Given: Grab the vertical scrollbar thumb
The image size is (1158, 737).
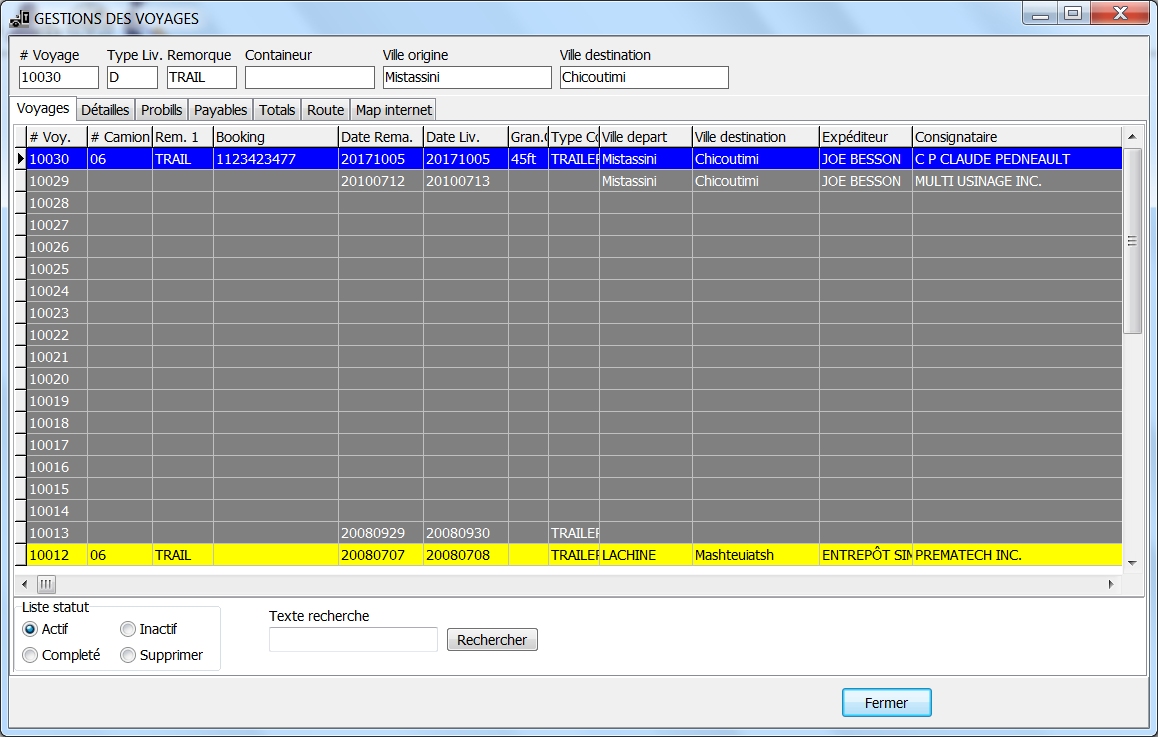Looking at the screenshot, I should [x=1132, y=240].
